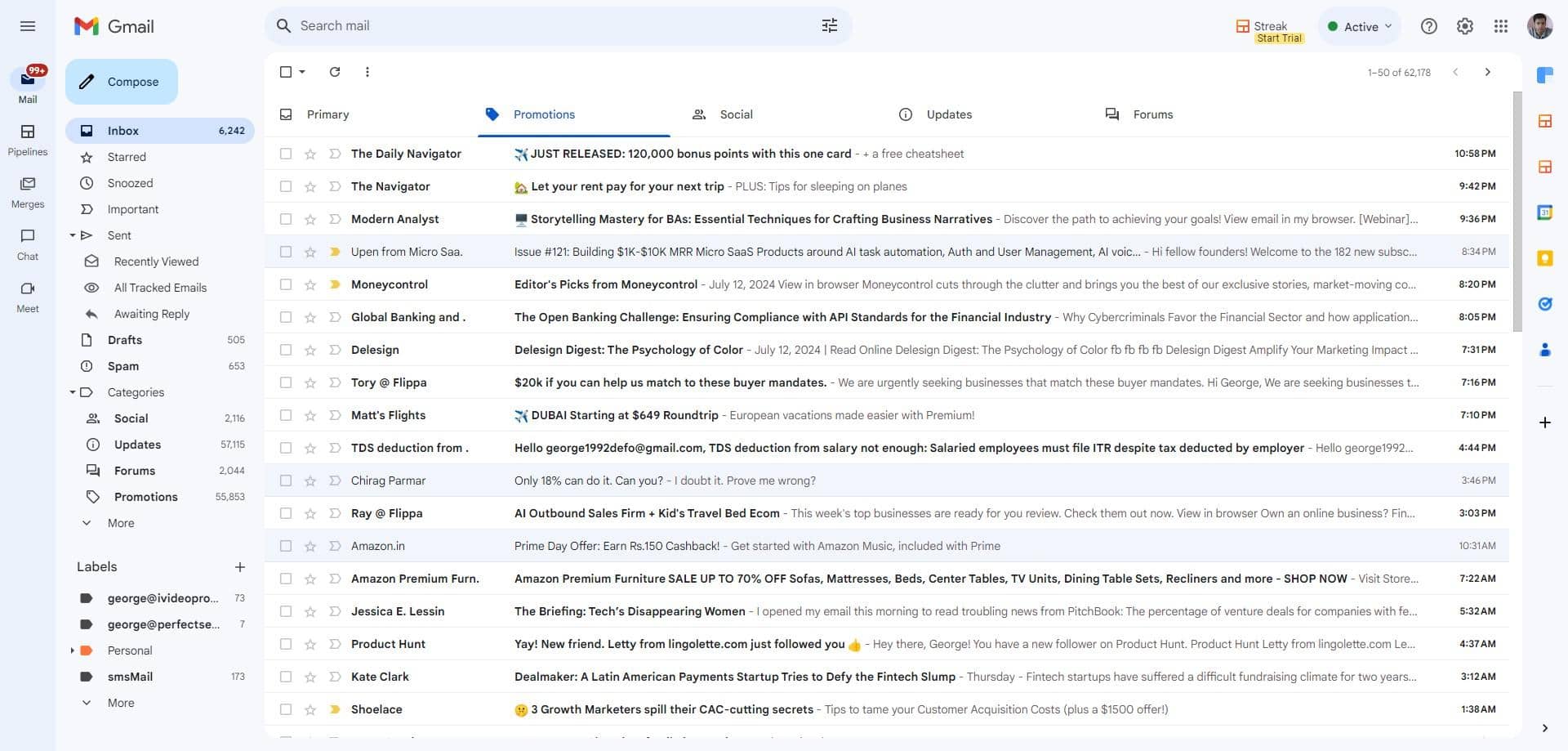1568x751 pixels.
Task: Switch to the Social tab
Action: 722,114
